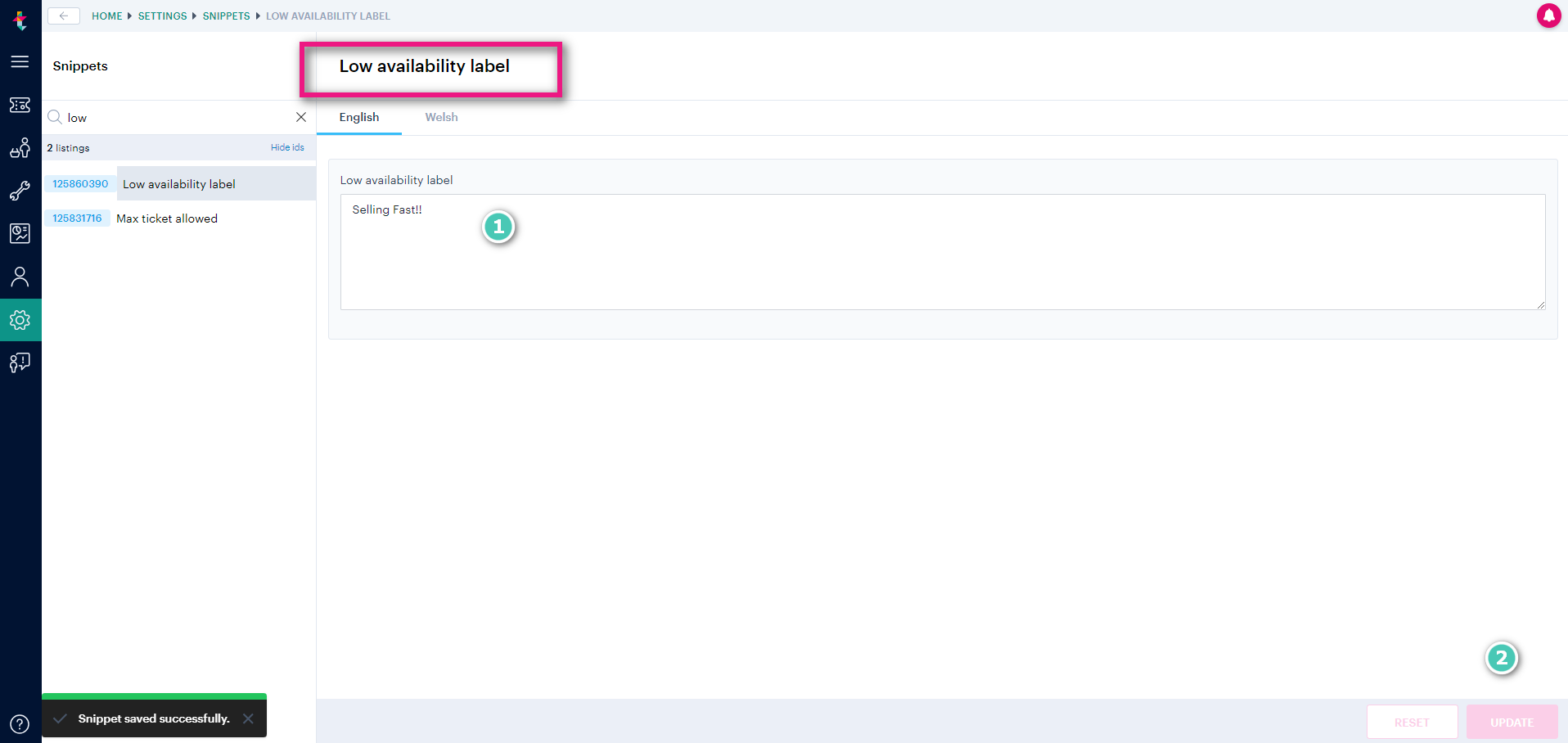Click the app logo in top-left corner

(20, 20)
